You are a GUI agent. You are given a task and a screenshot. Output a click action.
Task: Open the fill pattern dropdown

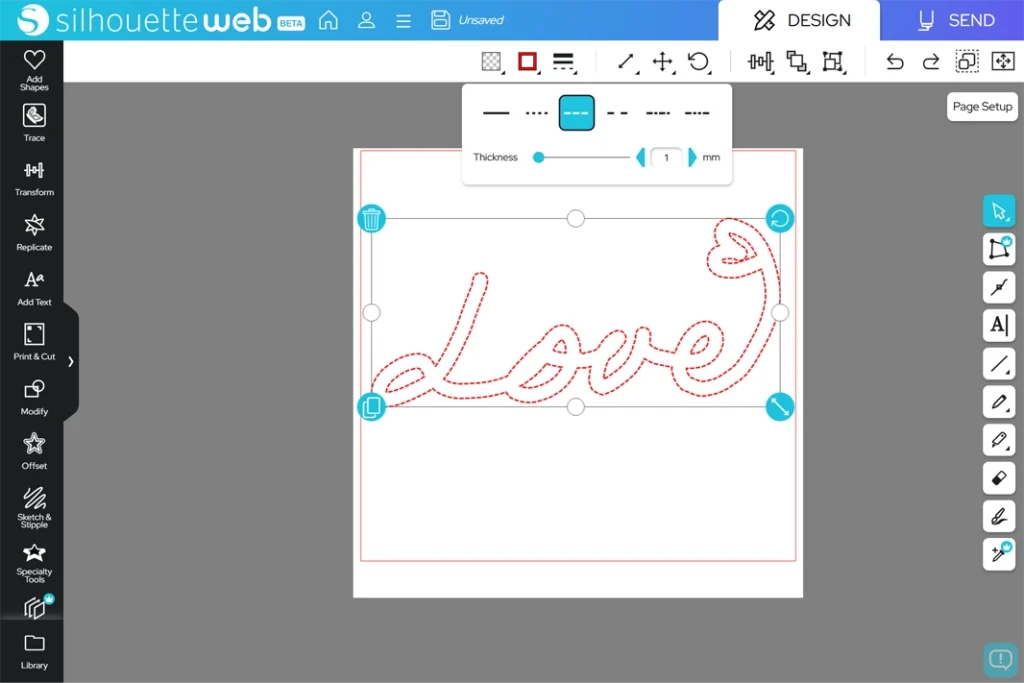[491, 62]
